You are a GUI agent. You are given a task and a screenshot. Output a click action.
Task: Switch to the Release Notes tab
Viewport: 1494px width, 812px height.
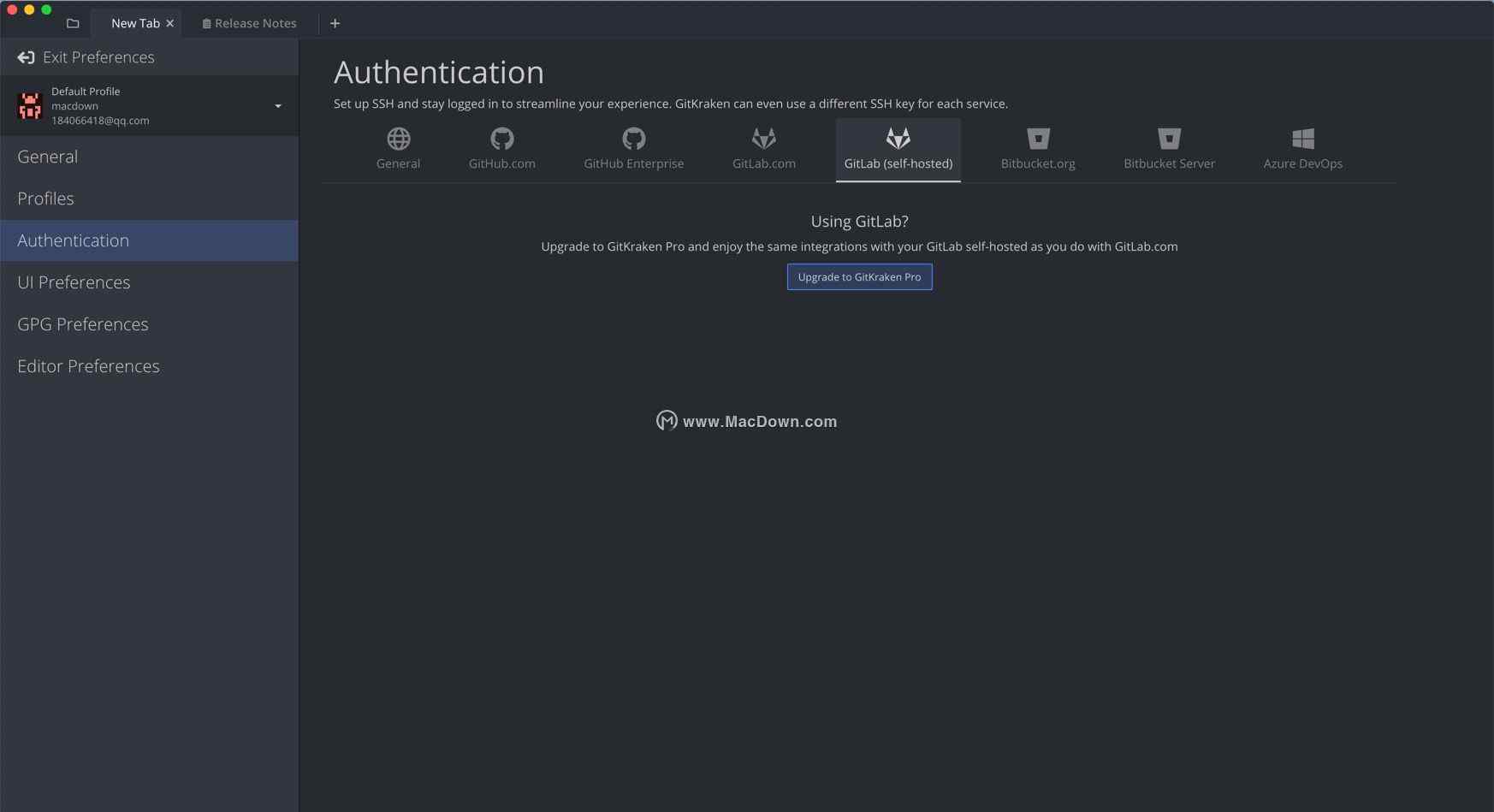[x=249, y=23]
